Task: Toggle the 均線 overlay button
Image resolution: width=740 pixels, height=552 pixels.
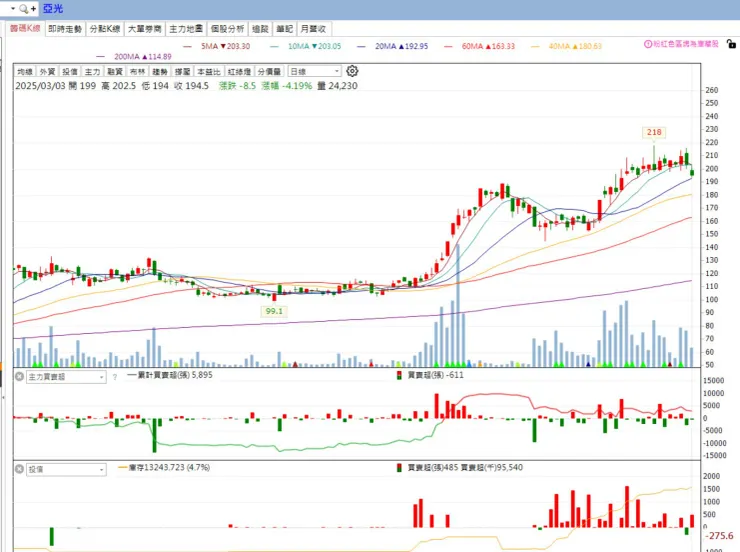Action: point(25,72)
